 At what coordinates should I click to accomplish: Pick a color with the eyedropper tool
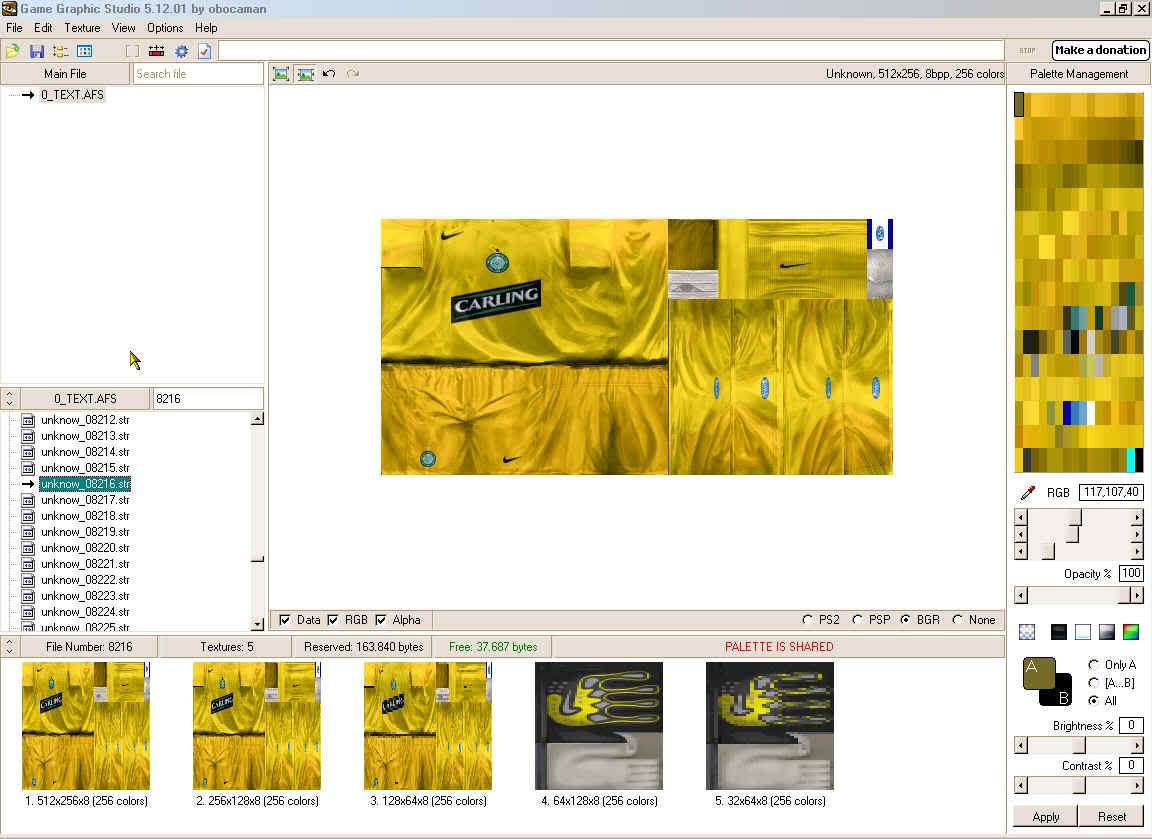[x=1027, y=492]
